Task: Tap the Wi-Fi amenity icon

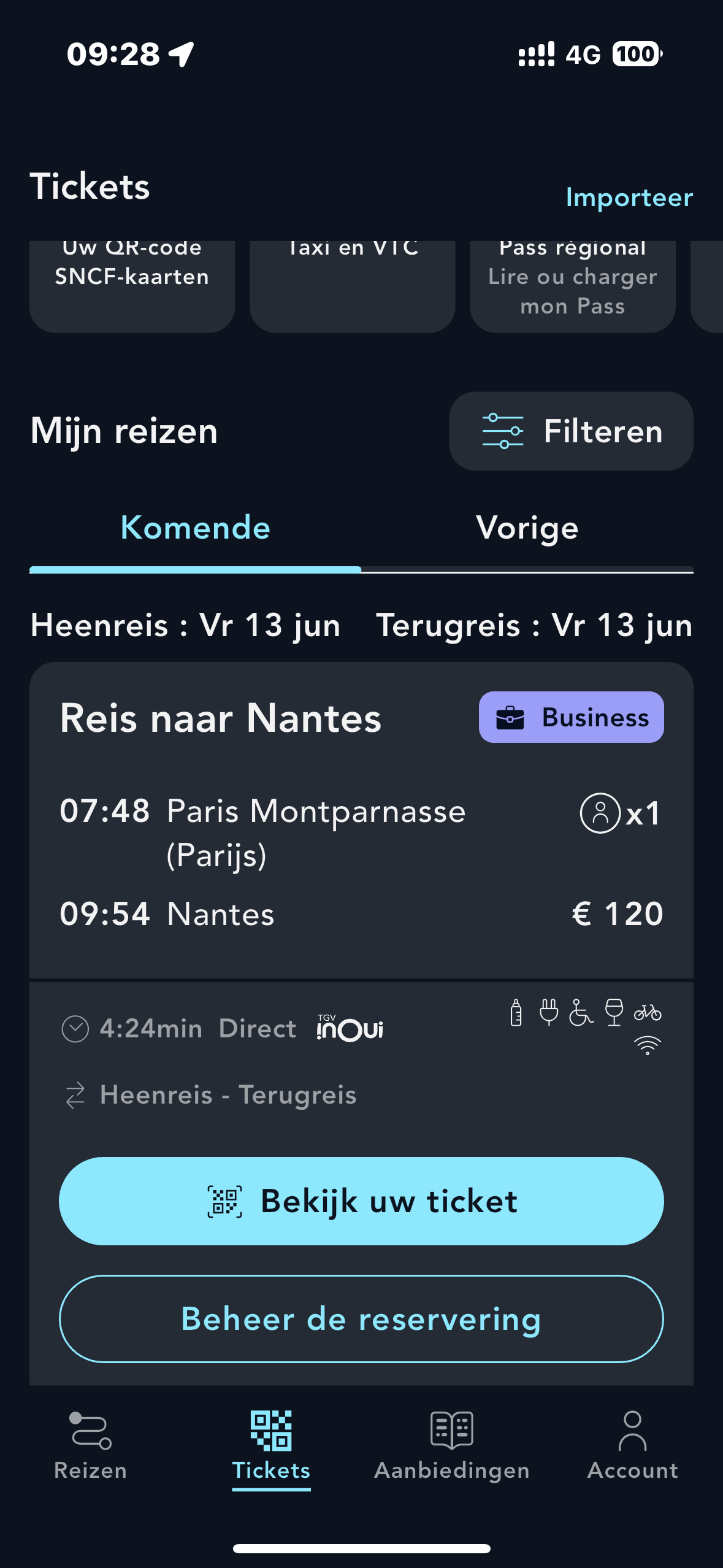Action: [x=648, y=1045]
